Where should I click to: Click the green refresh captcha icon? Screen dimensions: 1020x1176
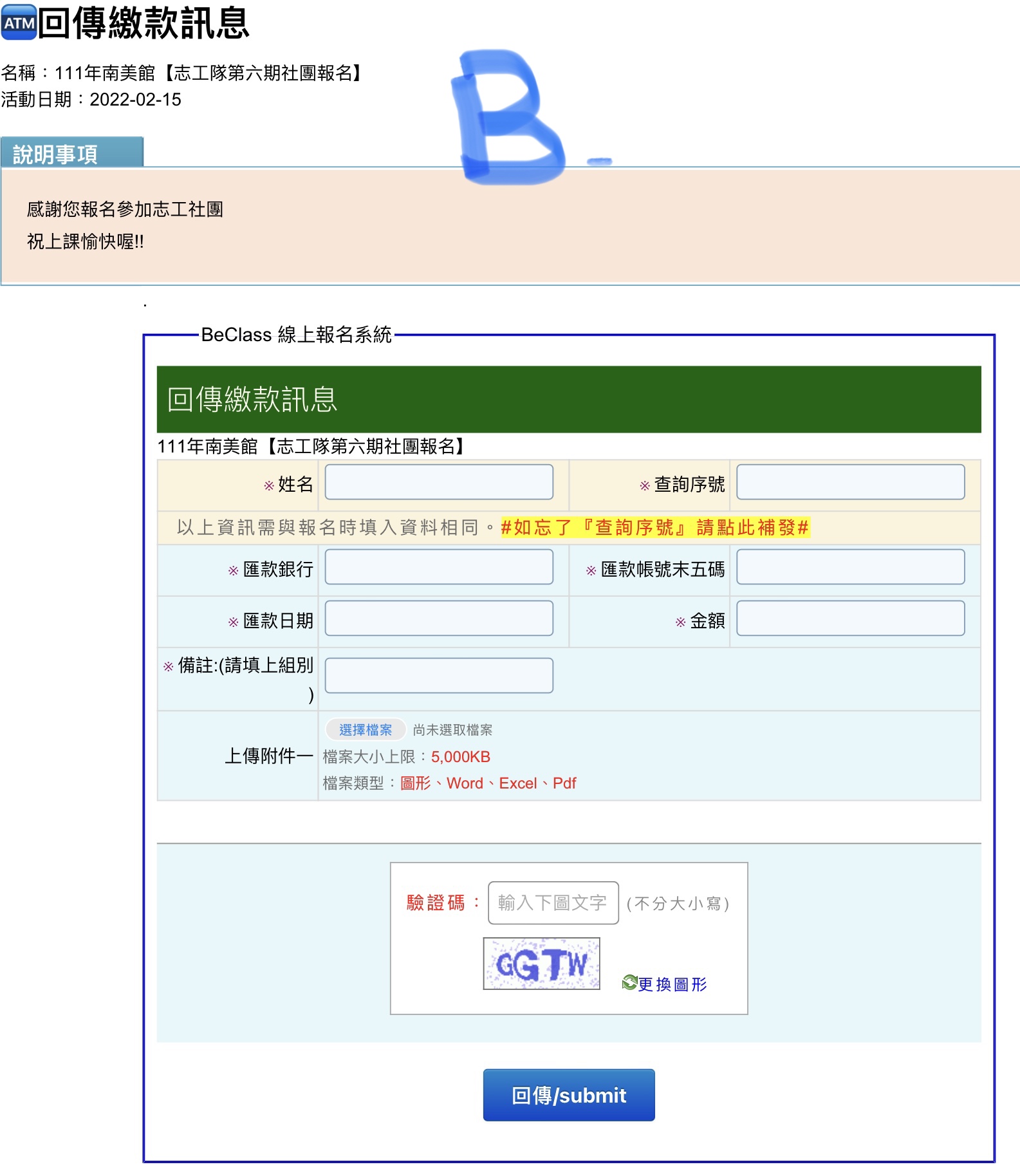pos(629,982)
